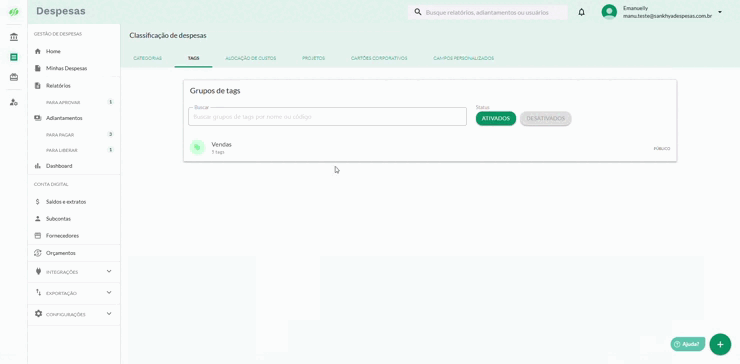Viewport: 740px width, 364px height.
Task: Click the Configurações gear icon
Action: tap(38, 313)
